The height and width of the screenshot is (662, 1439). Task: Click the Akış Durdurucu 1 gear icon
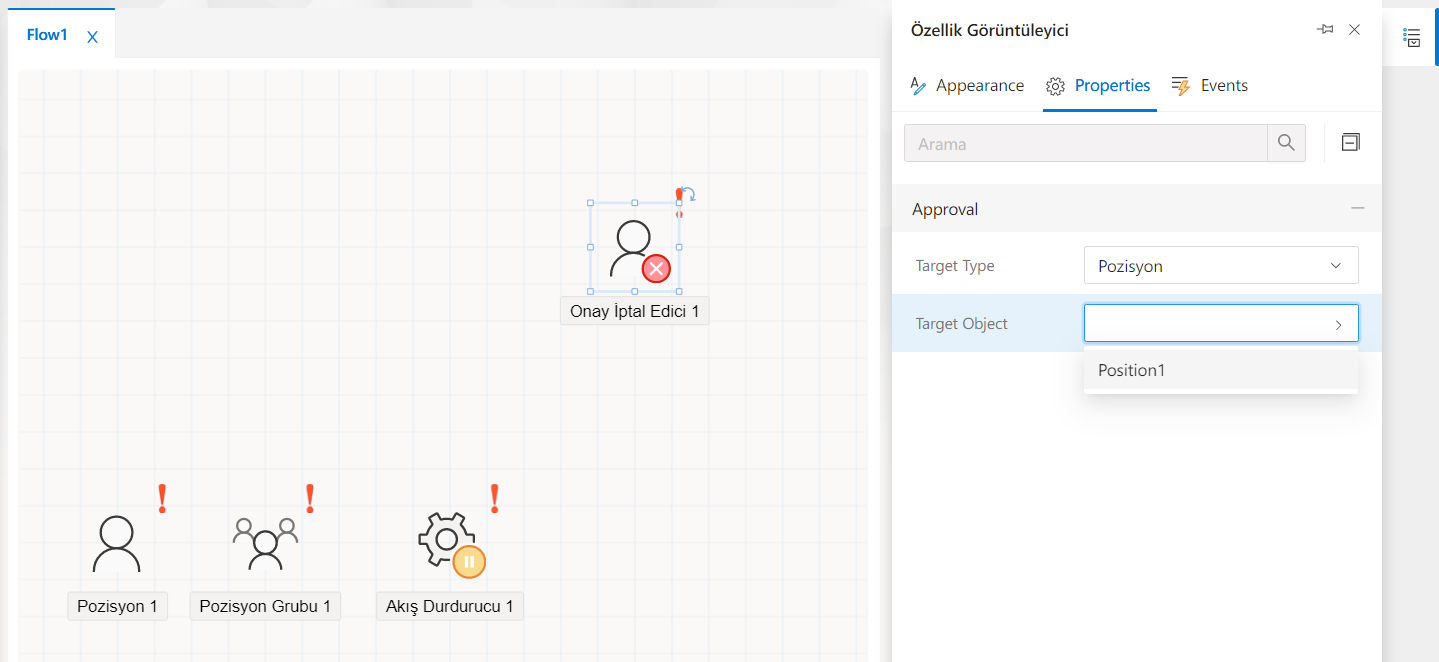[x=447, y=541]
